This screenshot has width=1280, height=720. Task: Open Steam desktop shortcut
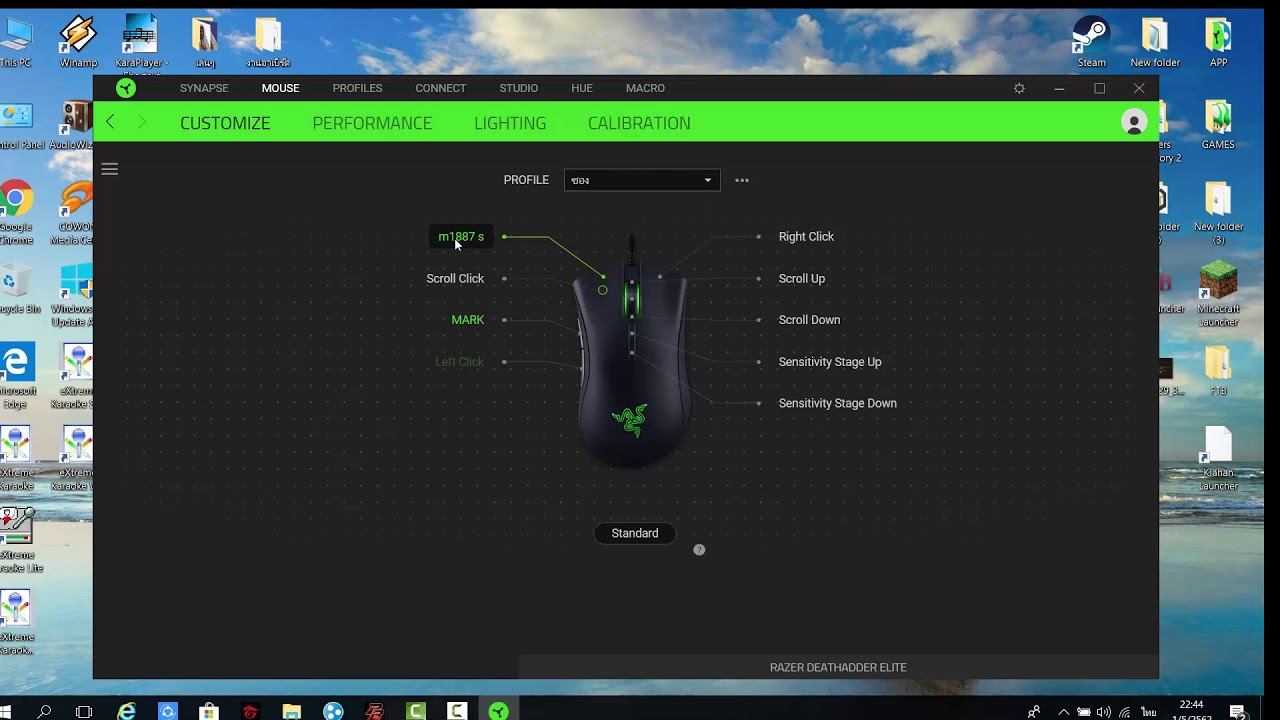pyautogui.click(x=1092, y=42)
